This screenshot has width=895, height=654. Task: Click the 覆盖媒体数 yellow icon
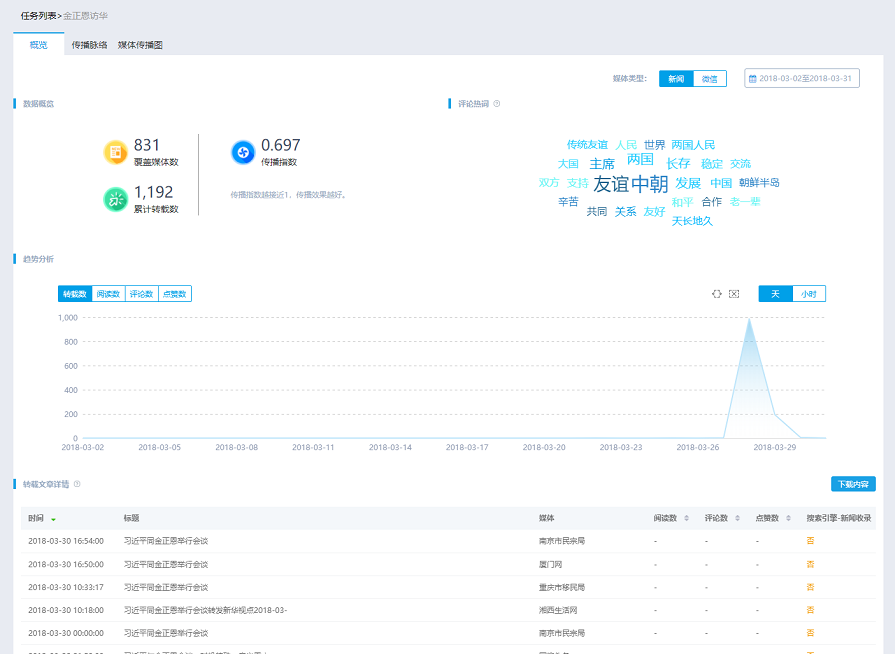pos(116,152)
